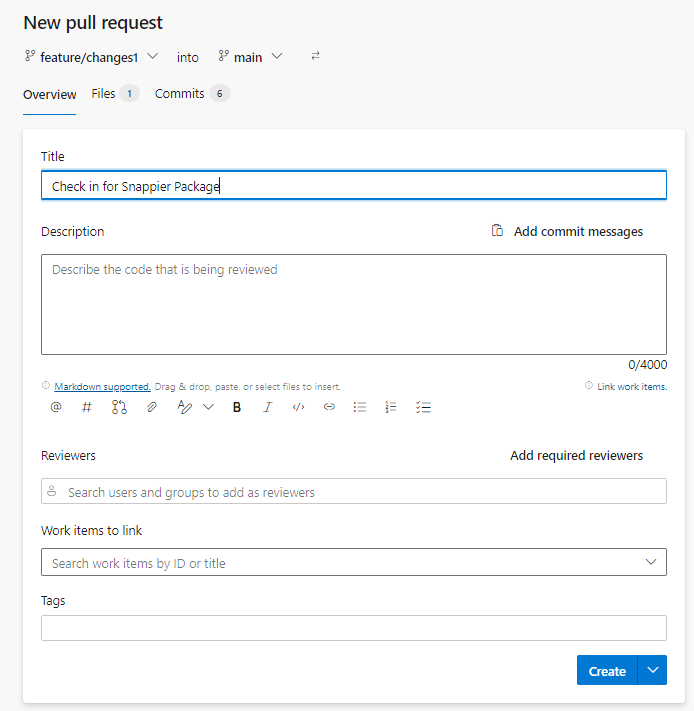694x711 pixels.
Task: Click the Commits count badge '6'
Action: tap(219, 93)
